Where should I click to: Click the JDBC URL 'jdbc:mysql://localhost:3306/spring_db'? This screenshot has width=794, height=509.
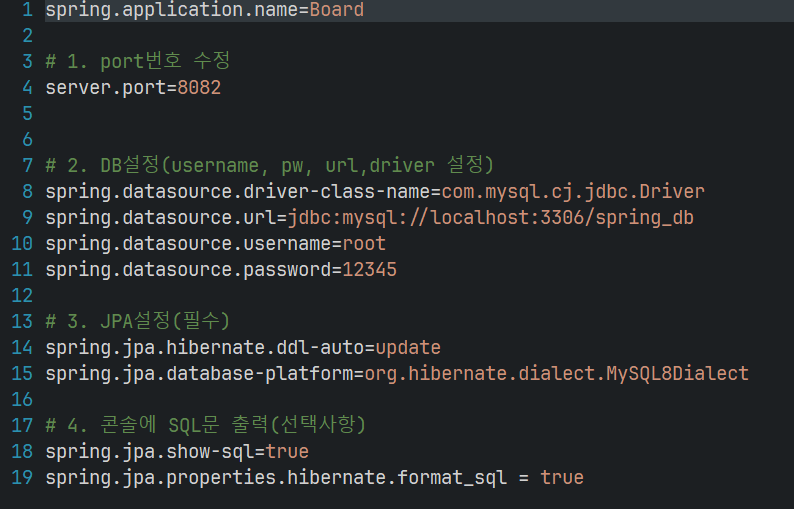[491, 218]
